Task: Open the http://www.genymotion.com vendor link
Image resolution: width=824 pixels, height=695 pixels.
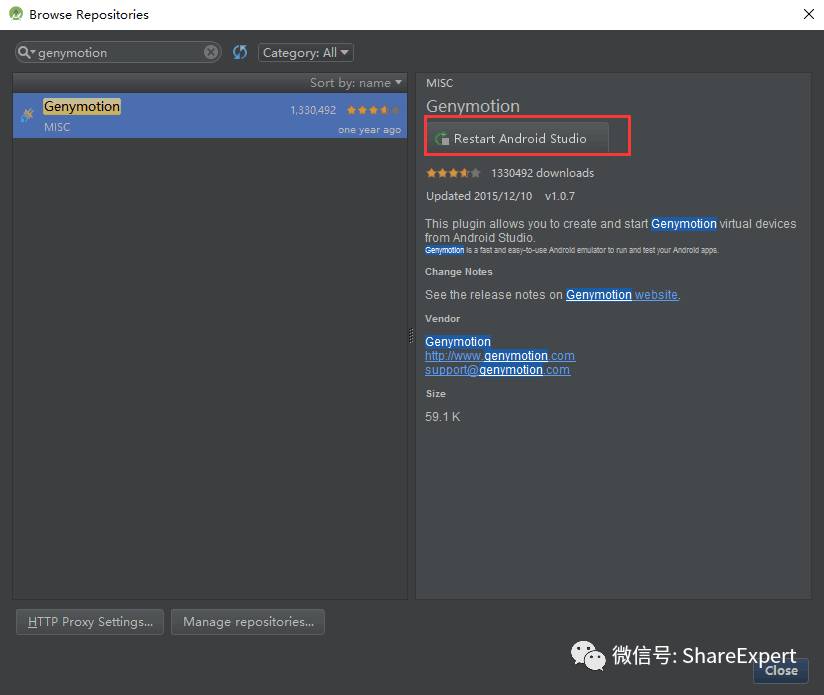Action: pos(500,356)
